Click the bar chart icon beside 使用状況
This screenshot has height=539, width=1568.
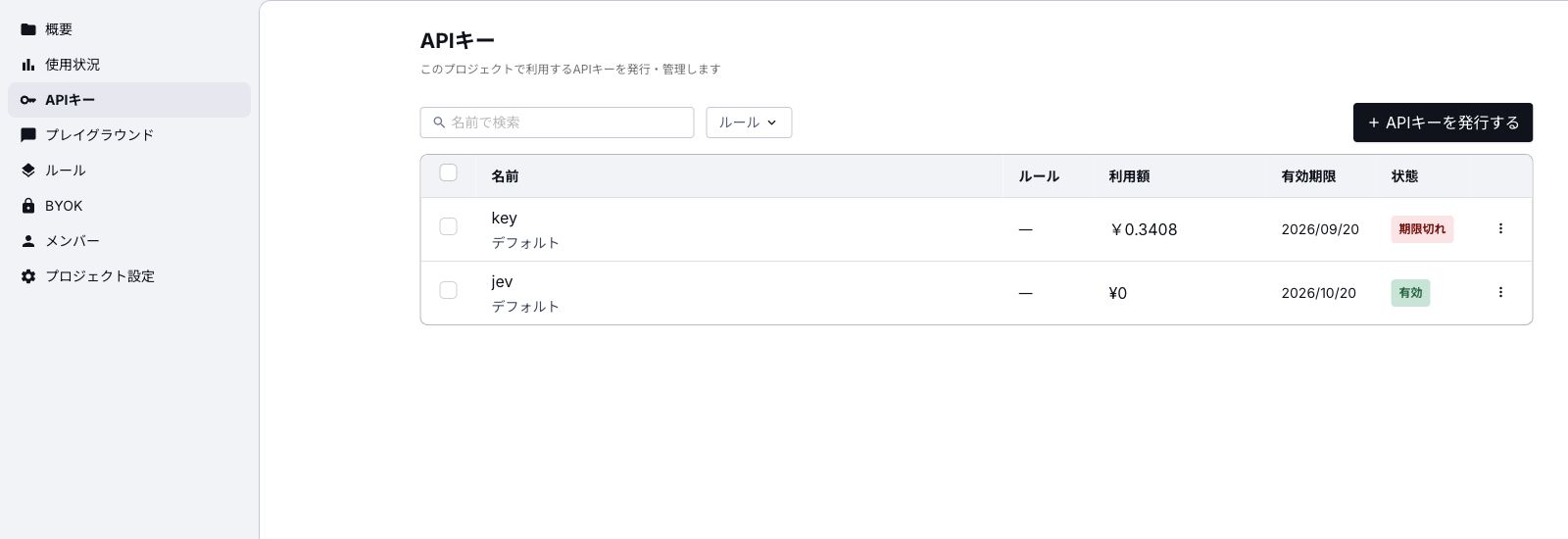28,65
